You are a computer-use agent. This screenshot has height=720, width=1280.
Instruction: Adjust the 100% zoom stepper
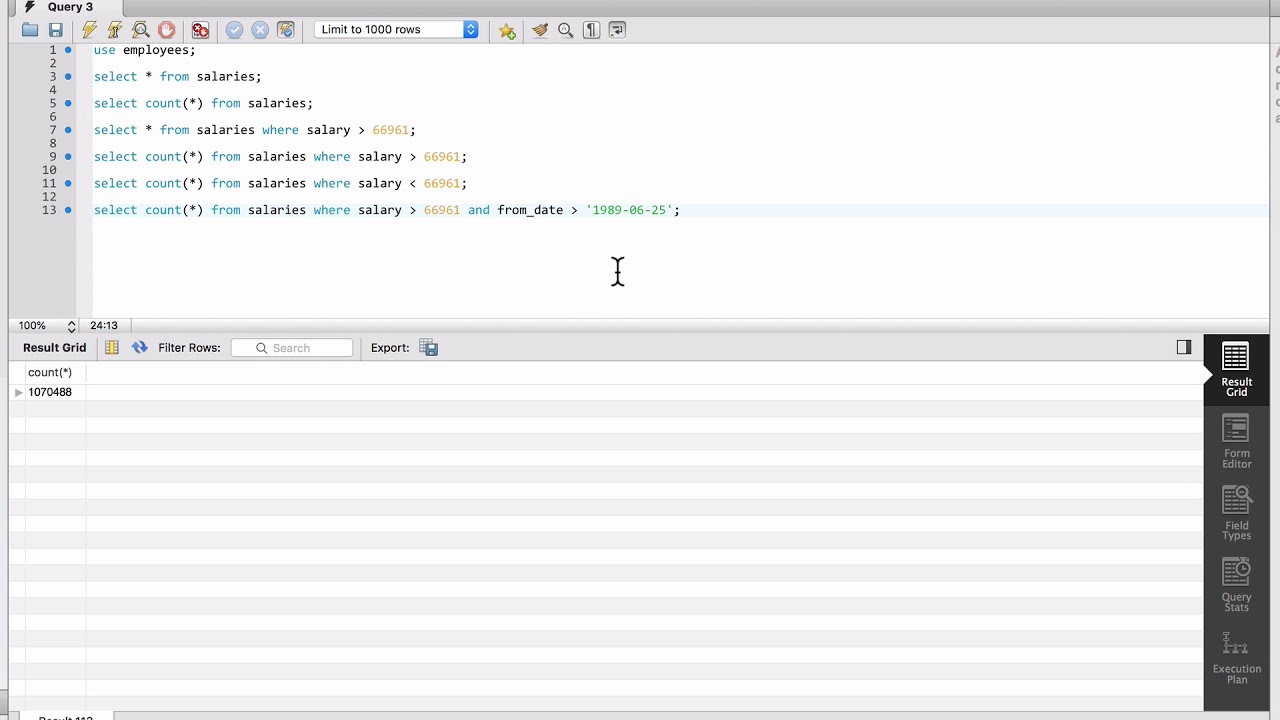(x=71, y=326)
